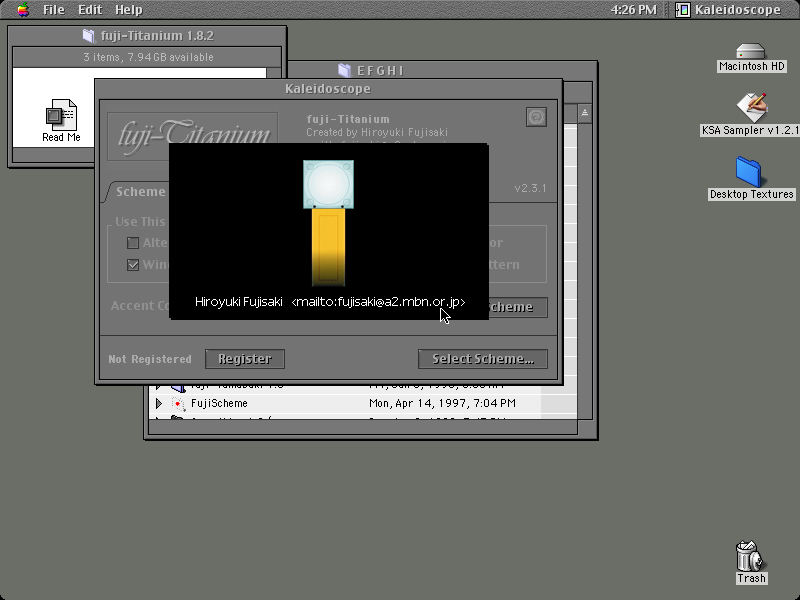
Task: Click the Kaleidoscope icon in the menu bar
Action: click(x=683, y=10)
